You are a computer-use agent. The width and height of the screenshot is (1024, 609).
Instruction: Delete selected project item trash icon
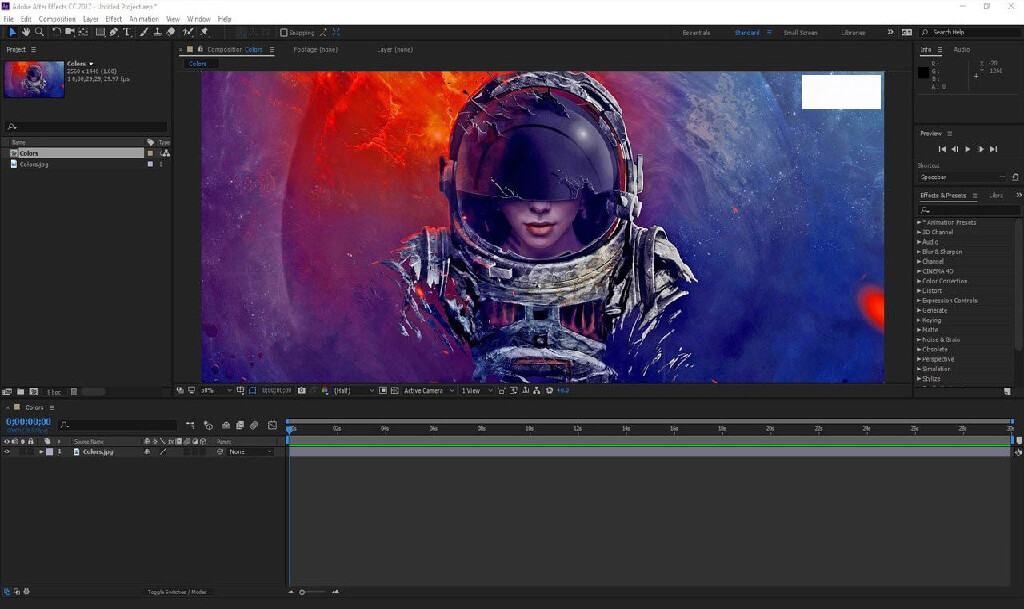[x=74, y=392]
